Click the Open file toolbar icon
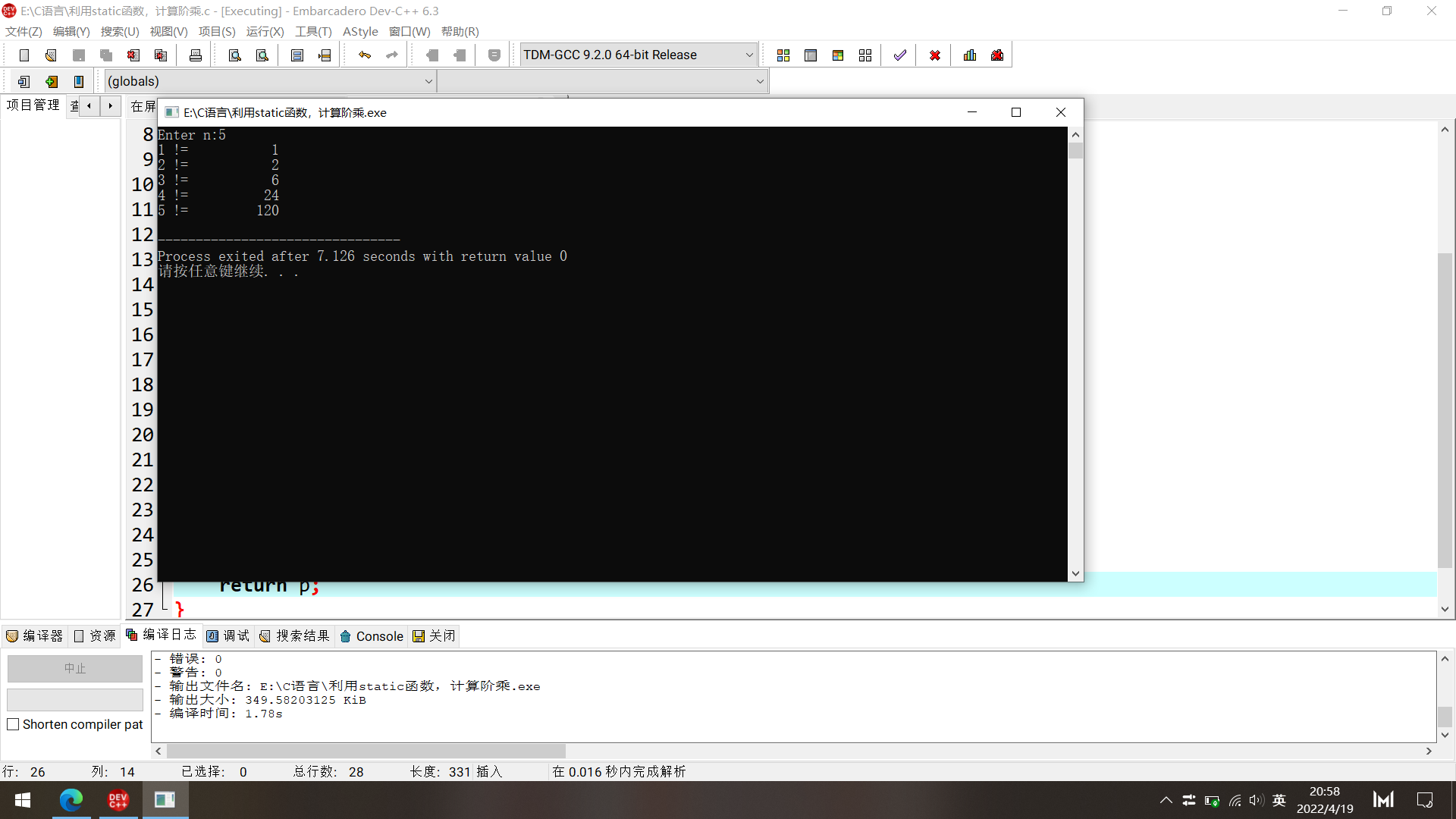Screen dimensions: 1456x819 [51, 55]
